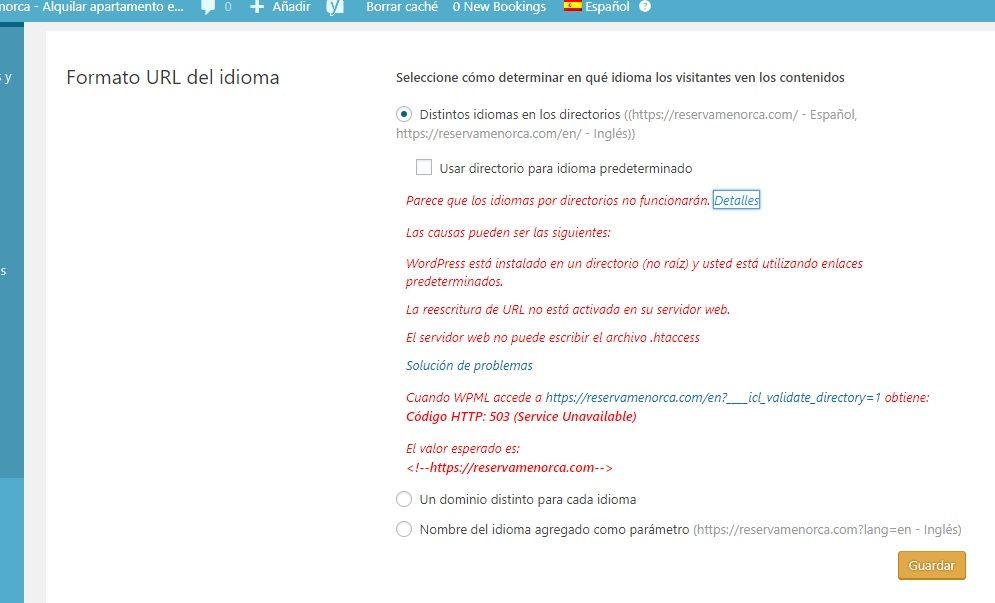Screen dimensions: 995x603
Task: Select 'Distintos idiomas en los directorios' radio
Action: coord(404,114)
